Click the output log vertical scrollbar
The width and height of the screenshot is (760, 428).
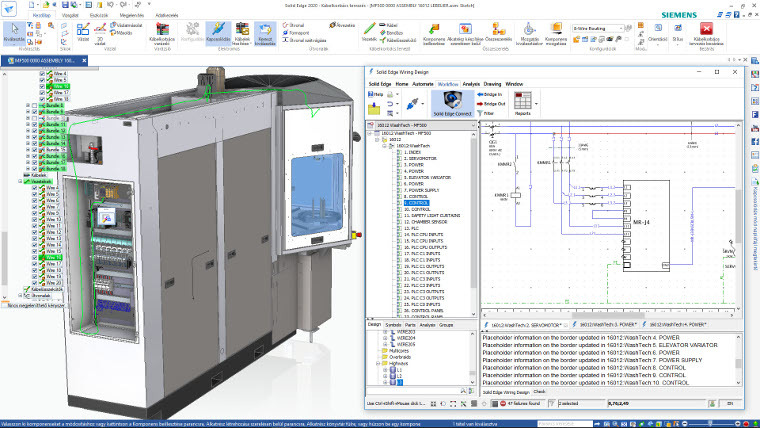point(739,363)
